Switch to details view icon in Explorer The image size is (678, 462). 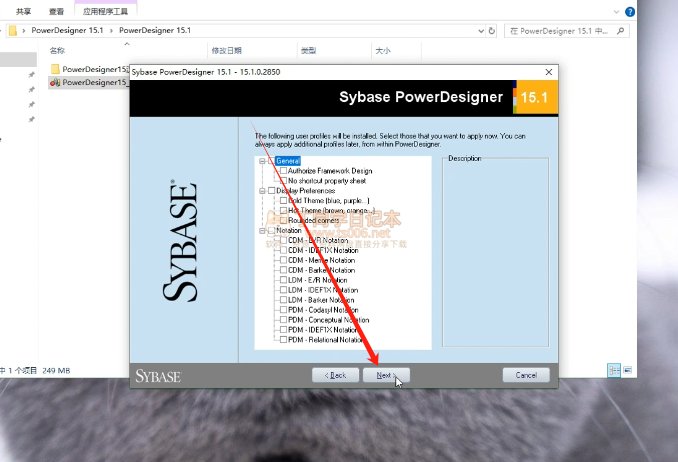(x=613, y=370)
